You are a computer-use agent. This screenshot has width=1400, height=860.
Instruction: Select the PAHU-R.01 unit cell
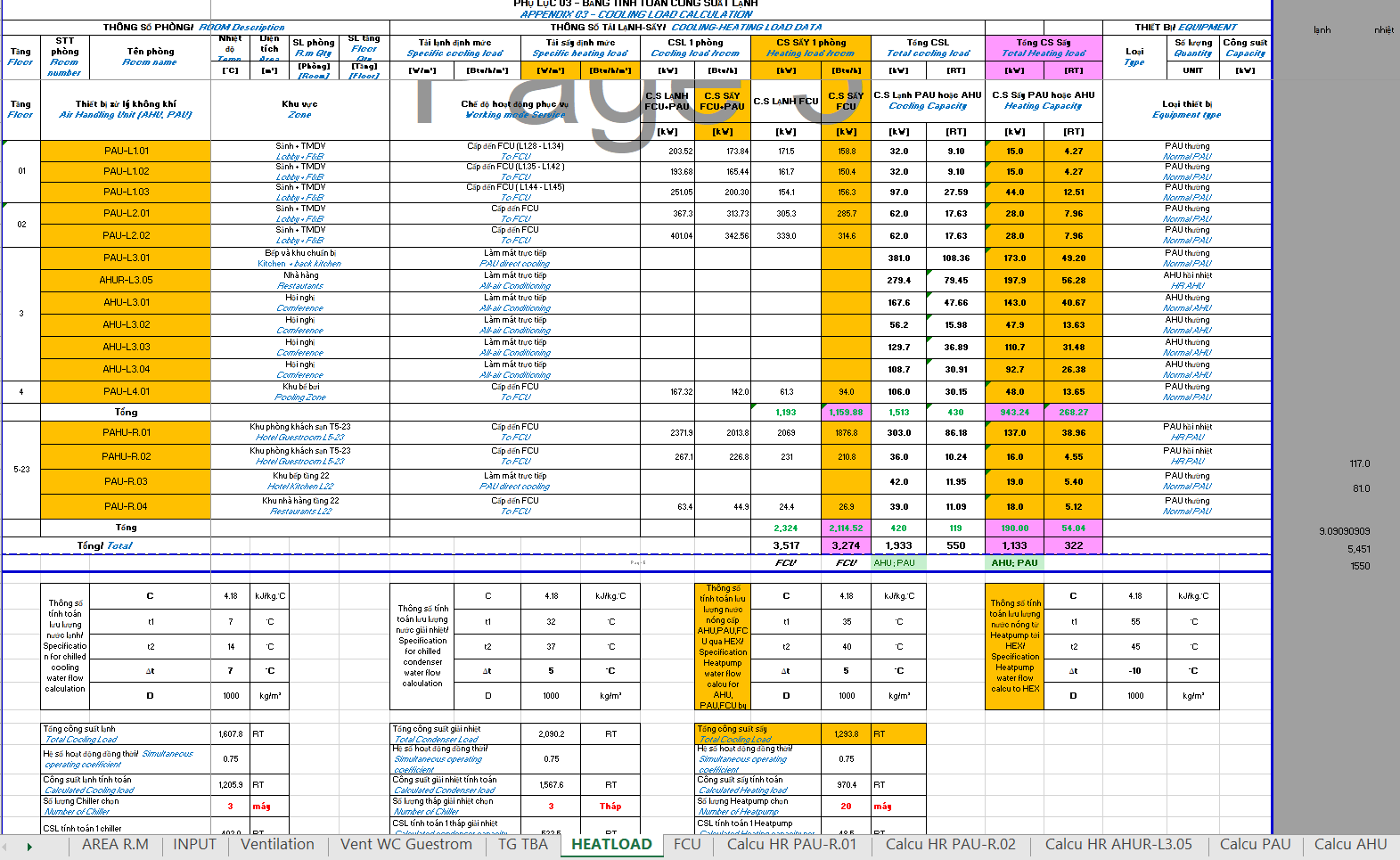[126, 432]
